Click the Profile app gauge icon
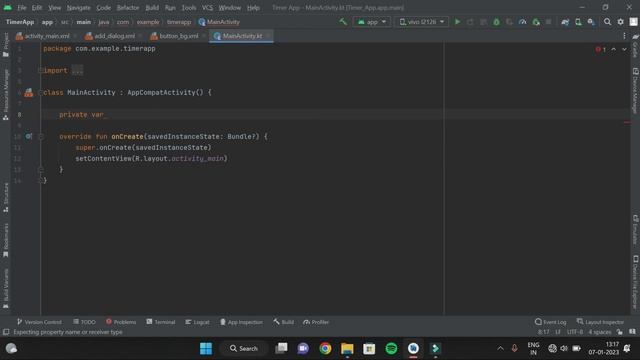The height and width of the screenshot is (360, 640). pos(522,22)
